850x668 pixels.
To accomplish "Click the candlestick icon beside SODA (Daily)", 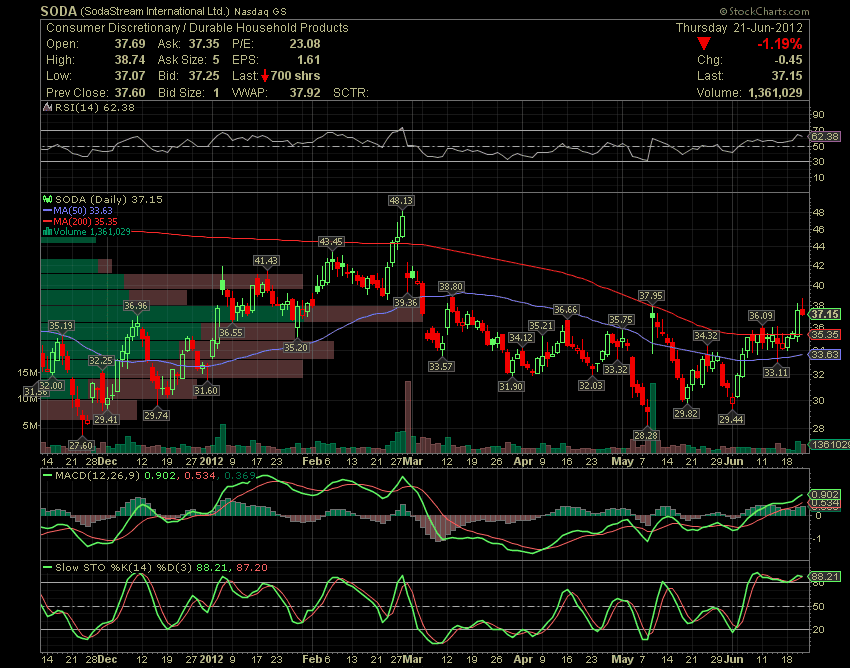I will (48, 200).
